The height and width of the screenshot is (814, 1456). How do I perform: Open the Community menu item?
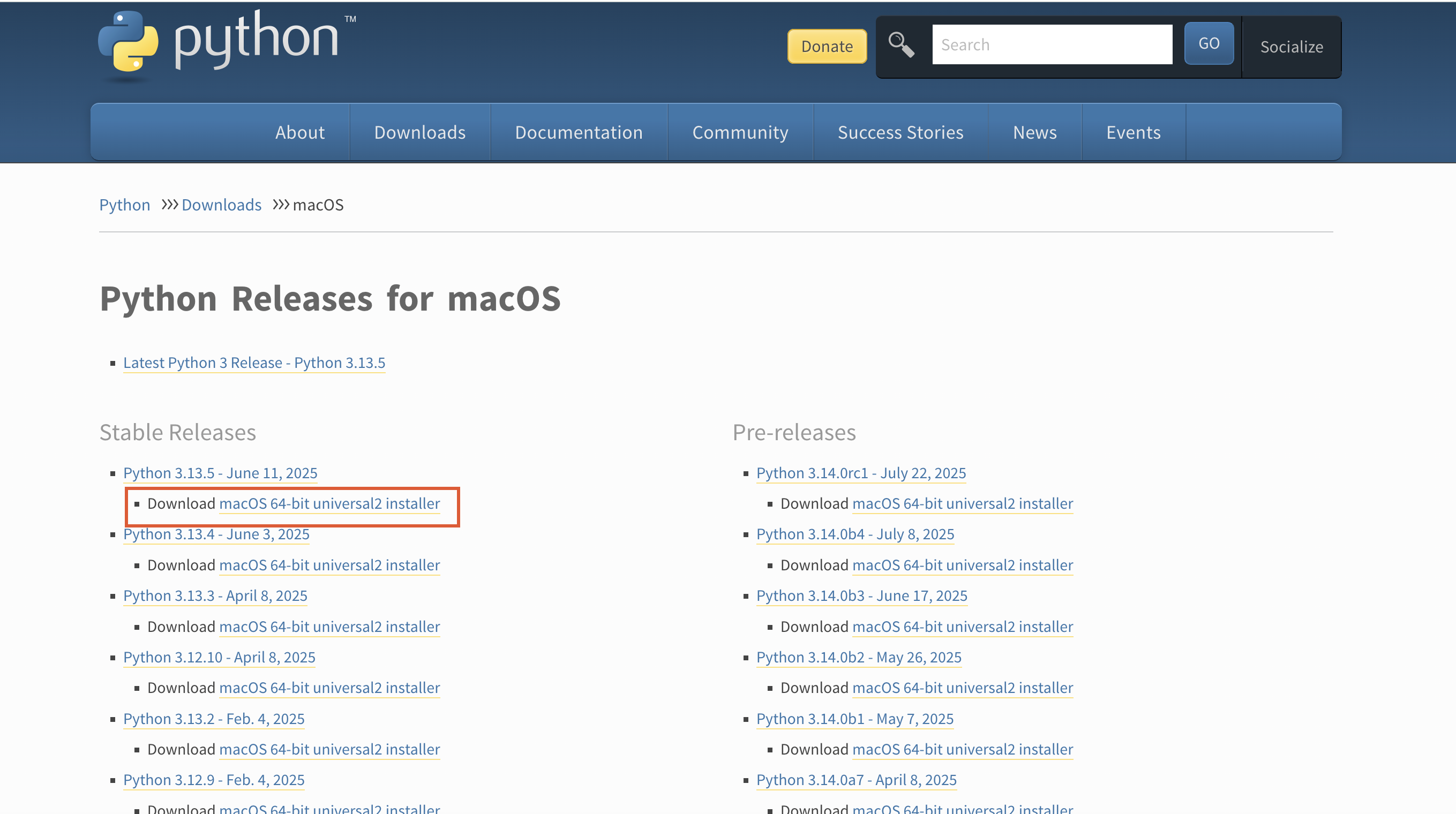pyautogui.click(x=740, y=132)
